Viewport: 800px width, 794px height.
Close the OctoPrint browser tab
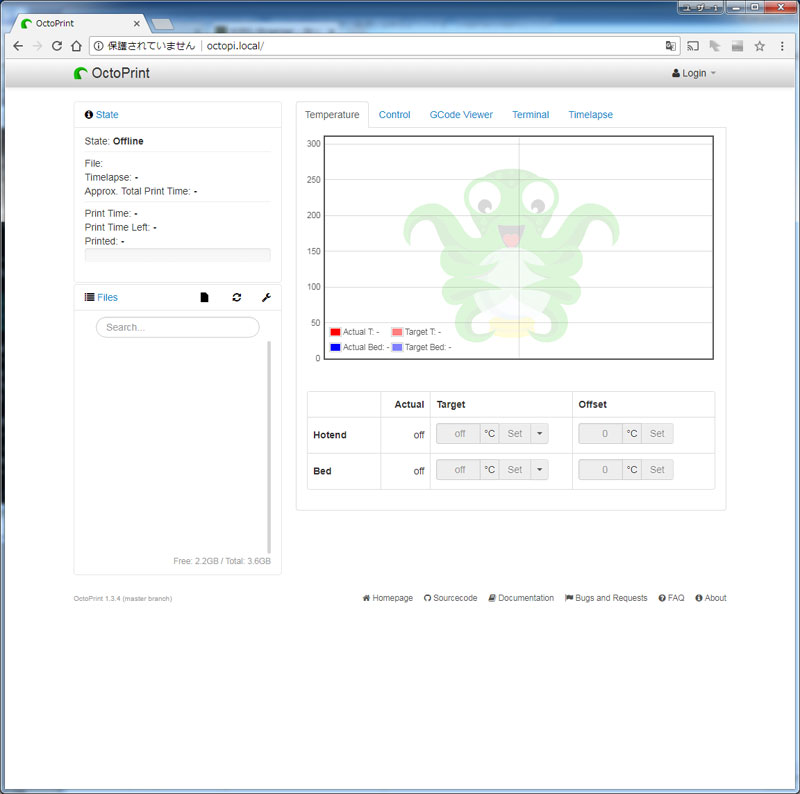tap(137, 23)
